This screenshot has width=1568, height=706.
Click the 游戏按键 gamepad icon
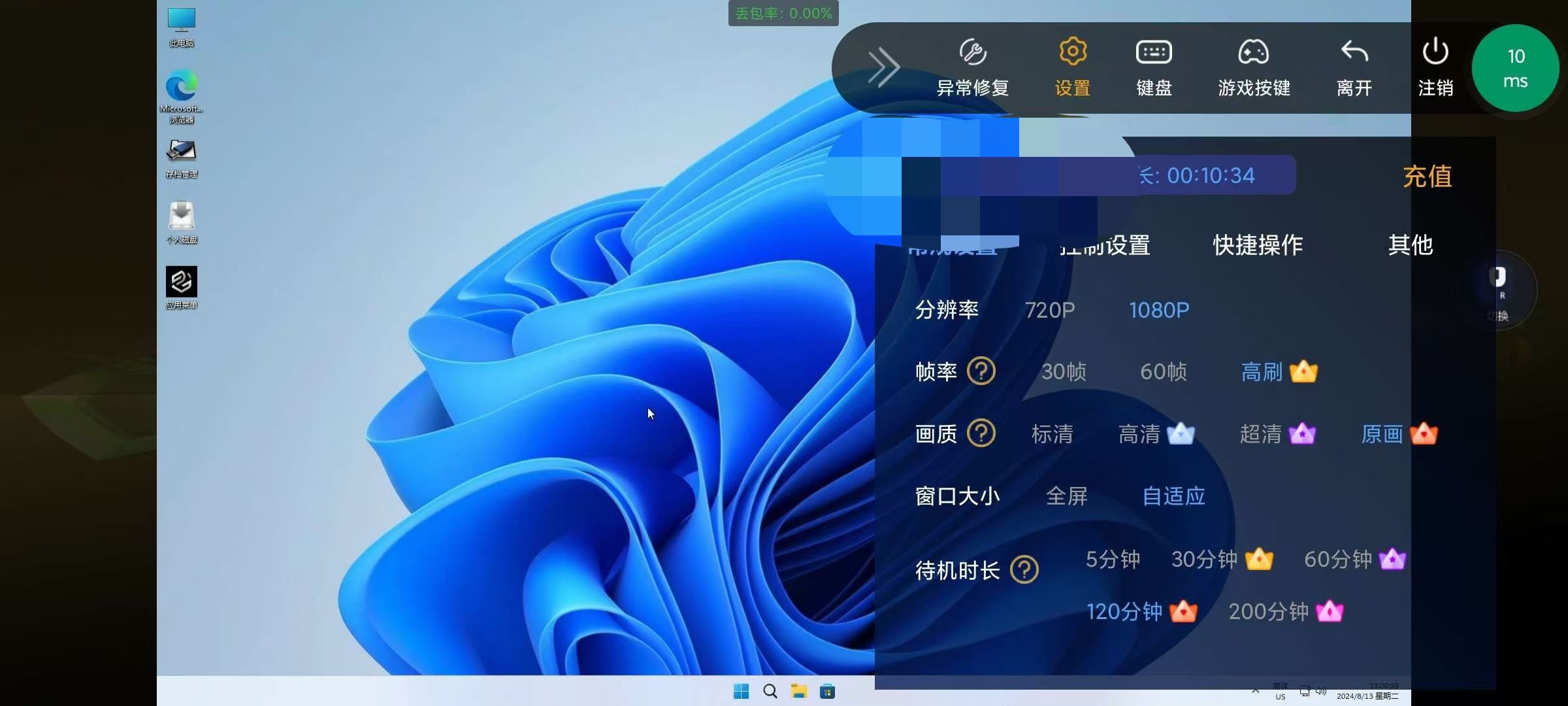[1253, 52]
